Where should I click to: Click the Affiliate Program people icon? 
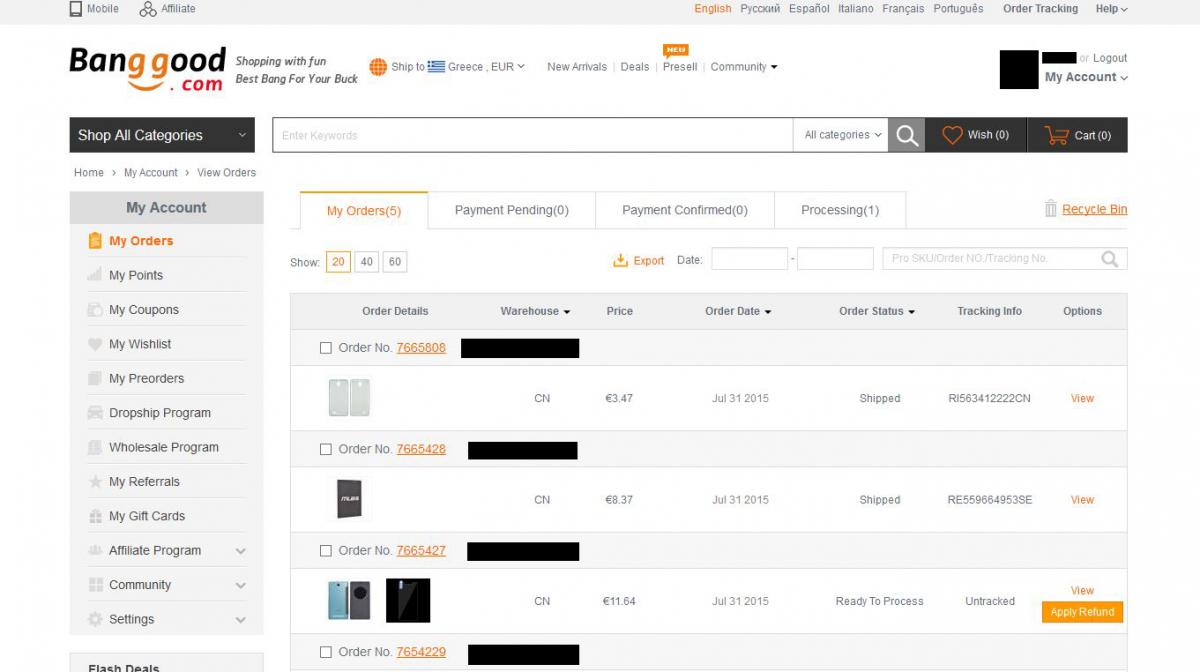coord(95,551)
